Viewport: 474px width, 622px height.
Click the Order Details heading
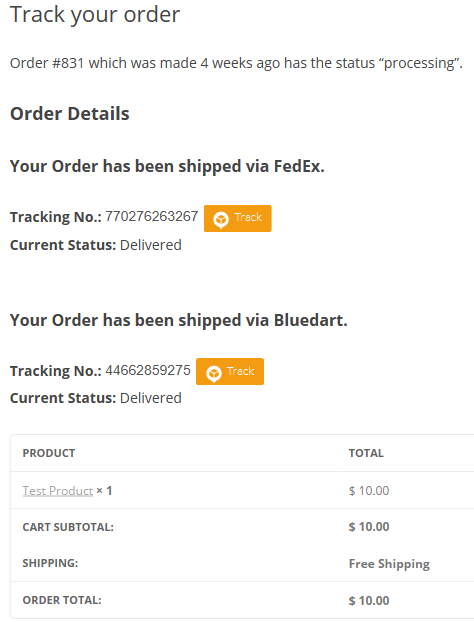point(70,114)
